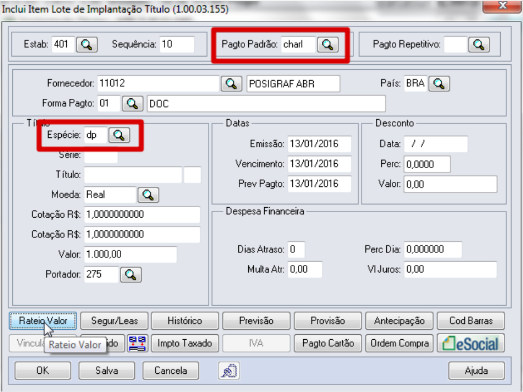Open help with the Ajuda button
523x392 pixels.
pyautogui.click(x=476, y=371)
